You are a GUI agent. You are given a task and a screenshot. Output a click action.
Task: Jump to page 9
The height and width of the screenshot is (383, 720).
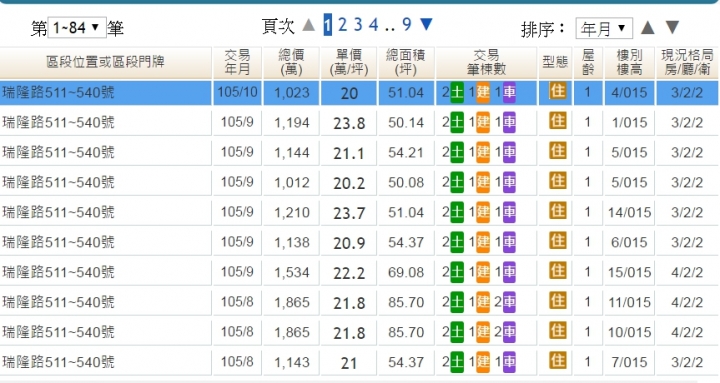[x=407, y=25]
